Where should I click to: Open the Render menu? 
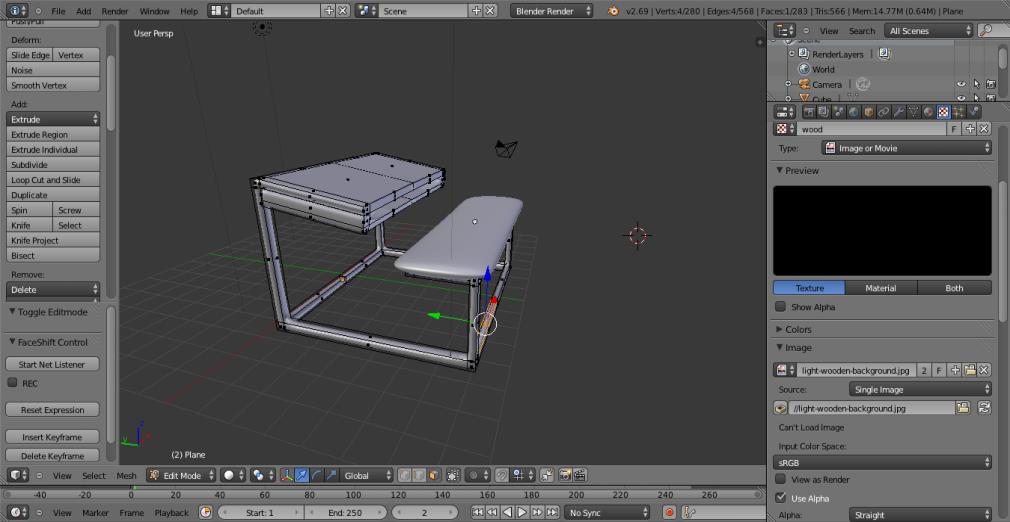tap(115, 11)
